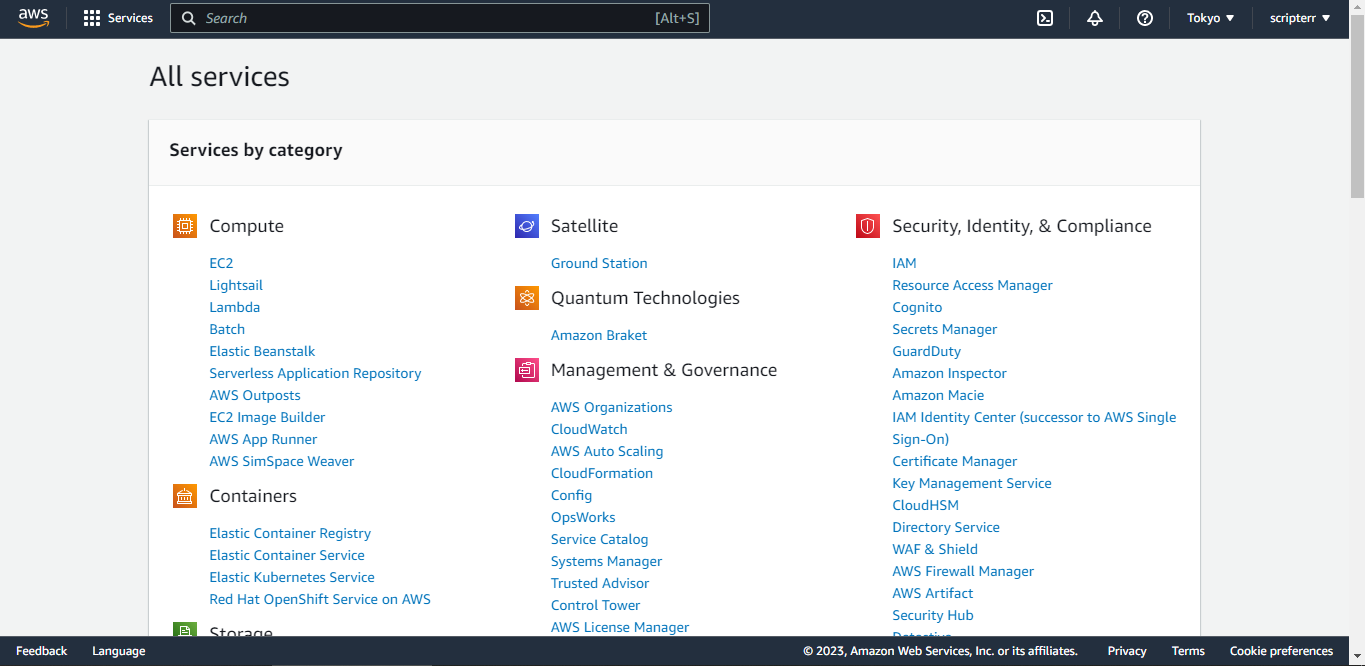
Task: Focus the Search input field
Action: pyautogui.click(x=440, y=18)
